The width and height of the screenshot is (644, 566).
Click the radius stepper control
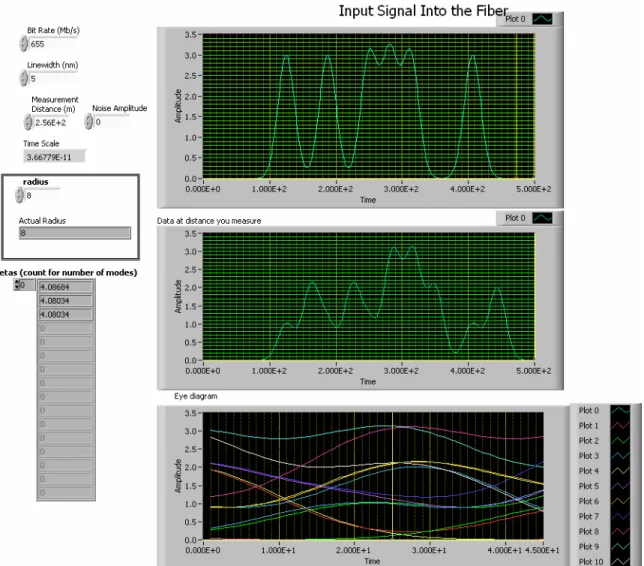[x=19, y=195]
